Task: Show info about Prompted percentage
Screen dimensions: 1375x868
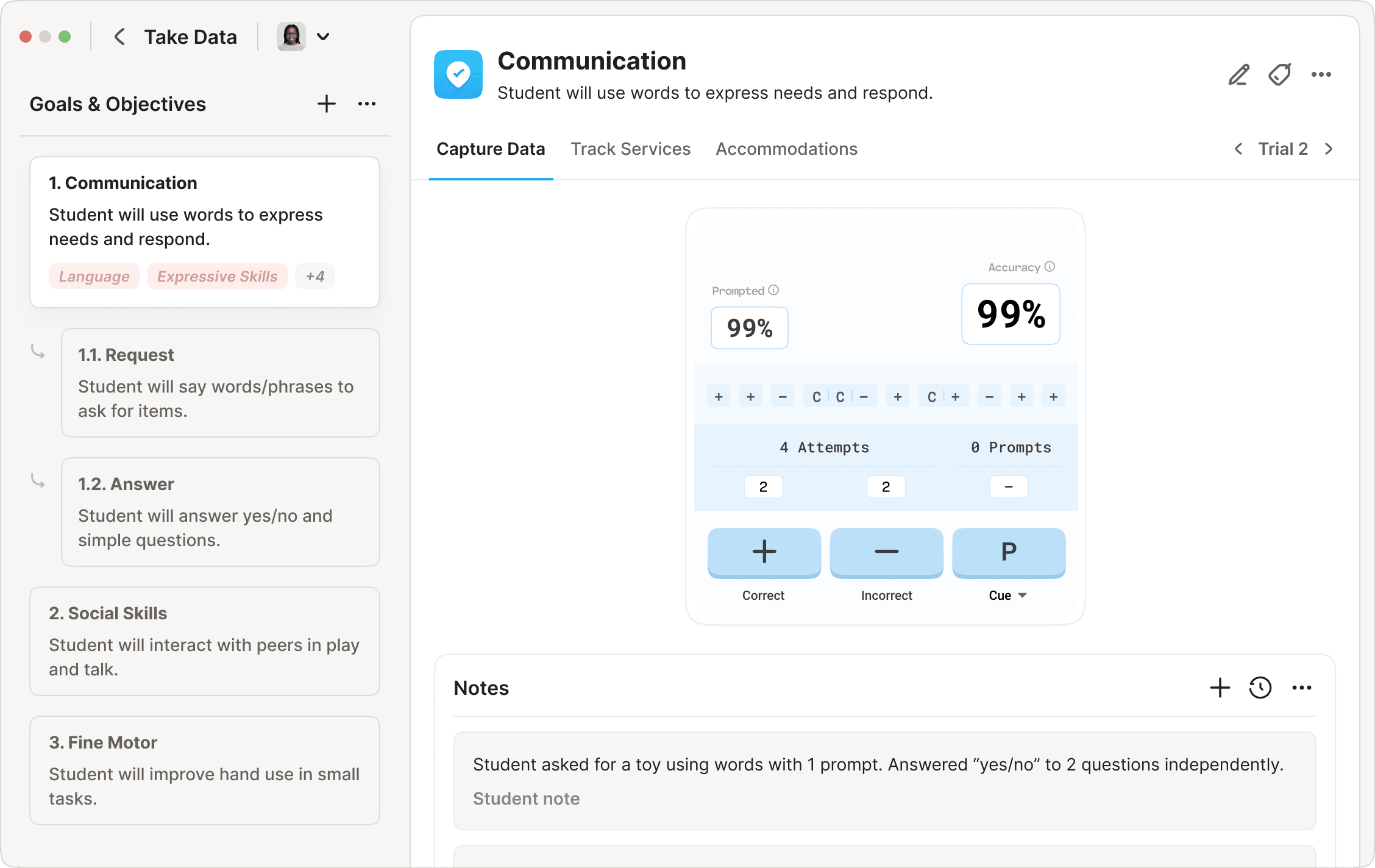Action: point(773,290)
